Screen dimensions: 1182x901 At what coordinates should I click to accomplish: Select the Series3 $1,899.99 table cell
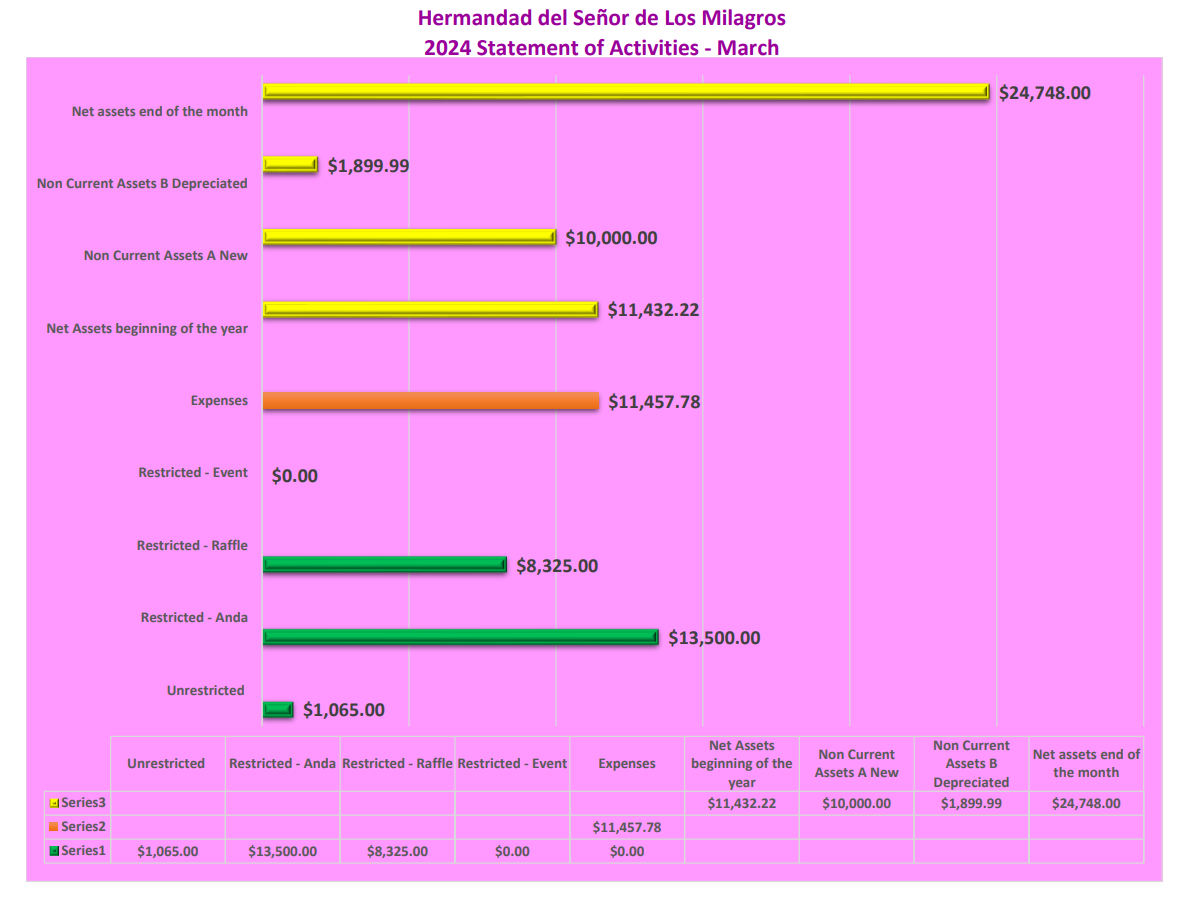(970, 803)
